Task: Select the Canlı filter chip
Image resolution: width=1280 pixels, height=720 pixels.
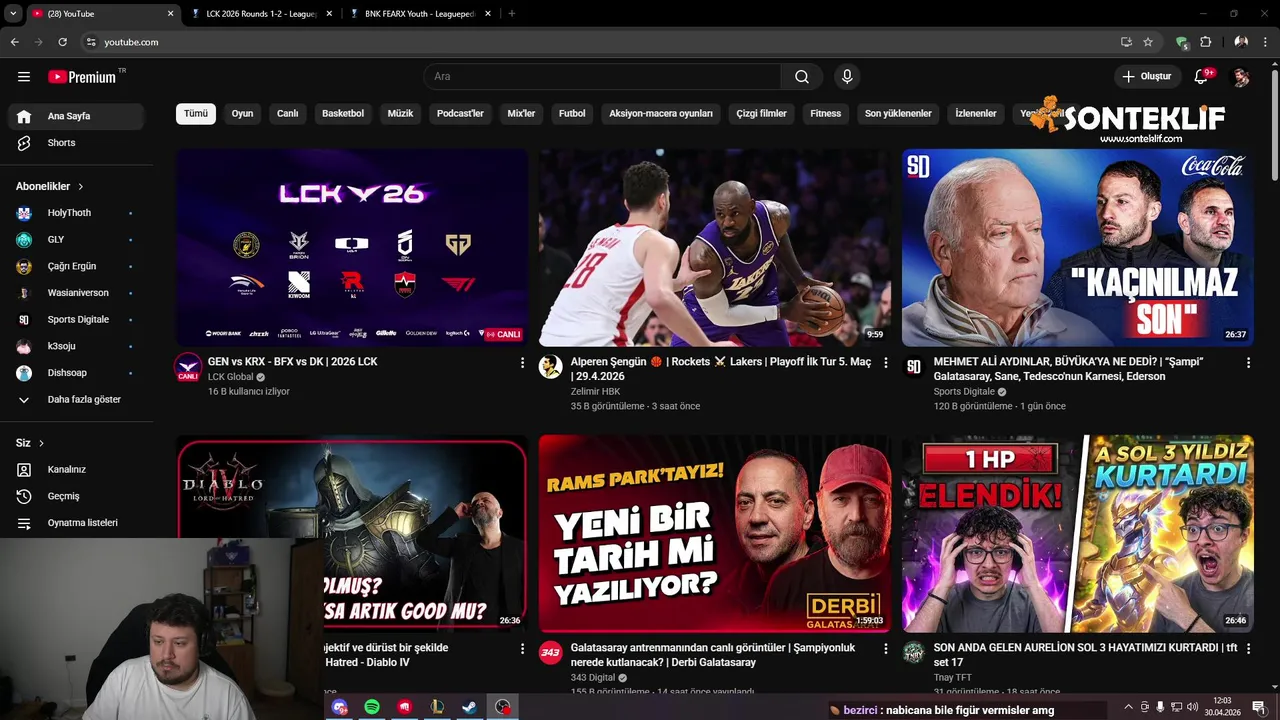Action: [x=288, y=114]
